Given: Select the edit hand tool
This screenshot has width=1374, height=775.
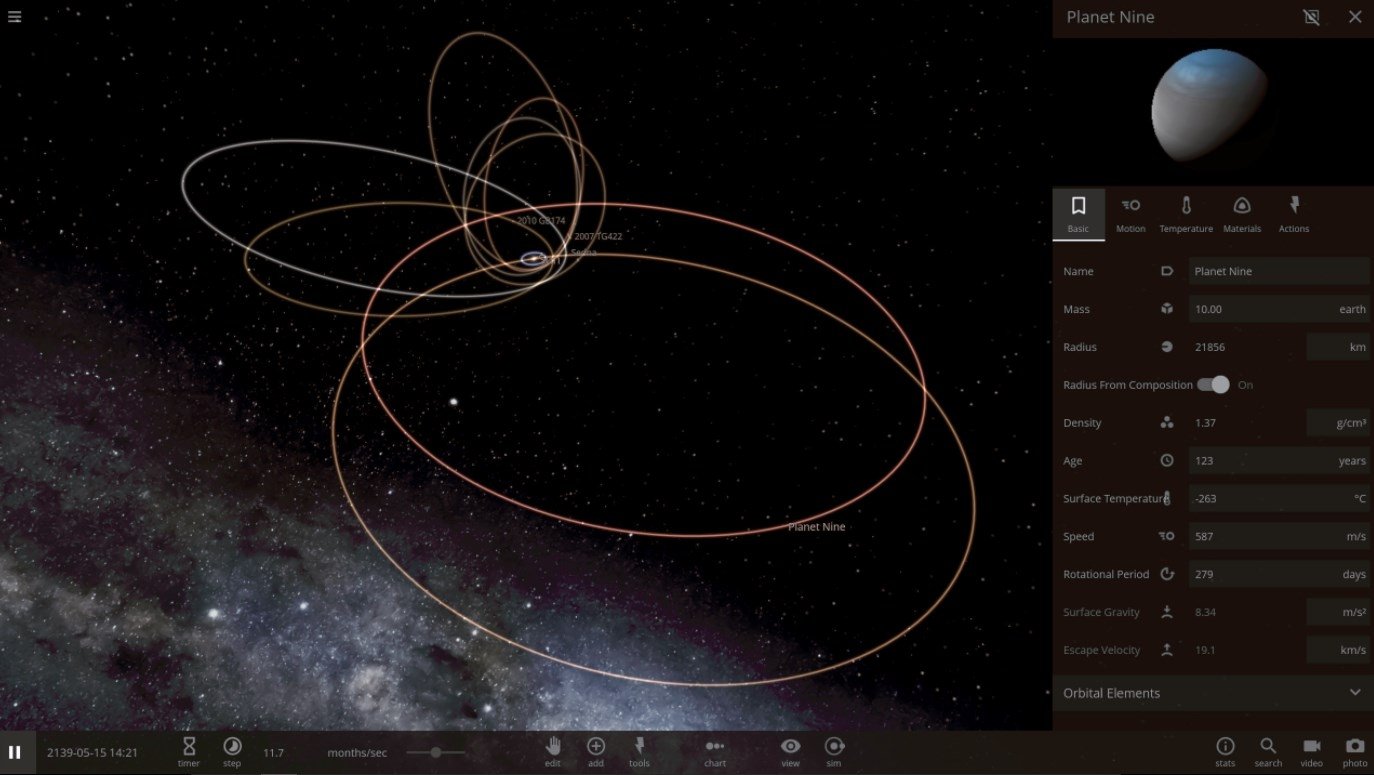Looking at the screenshot, I should coord(553,751).
